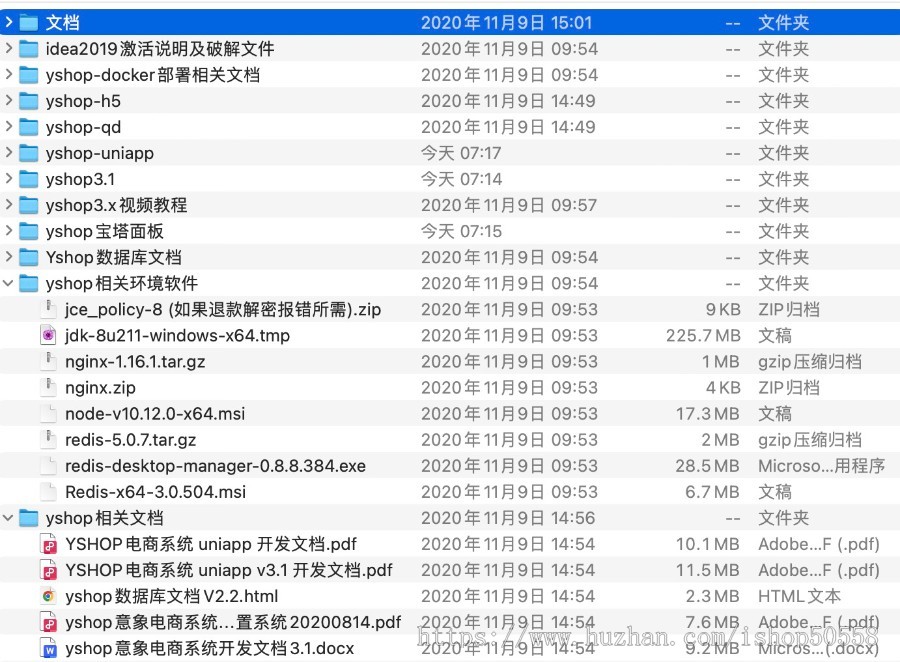Select the yshop数据库文档V2.2.html file name
This screenshot has width=900, height=662.
coord(172,596)
